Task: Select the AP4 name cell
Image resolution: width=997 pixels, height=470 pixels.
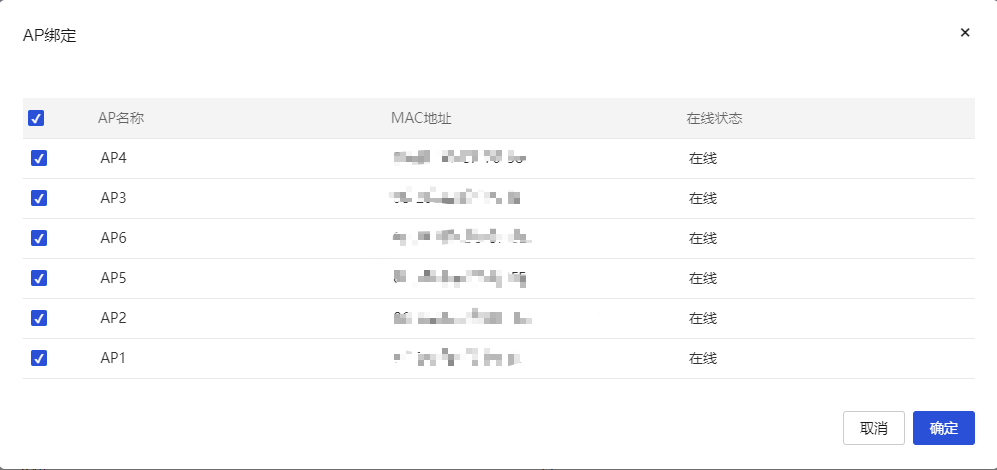Action: point(113,158)
